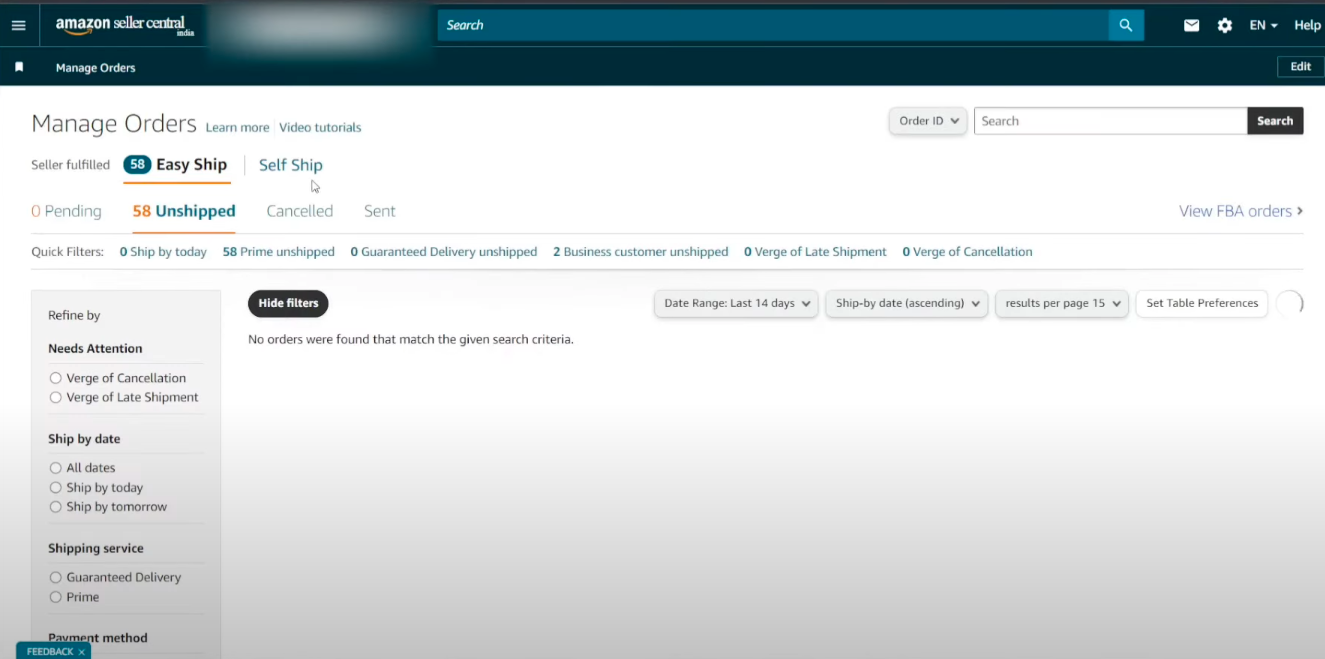Screen dimensions: 1325x659
Task: Apply 58 Prime unshipped quick filter
Action: pos(279,252)
